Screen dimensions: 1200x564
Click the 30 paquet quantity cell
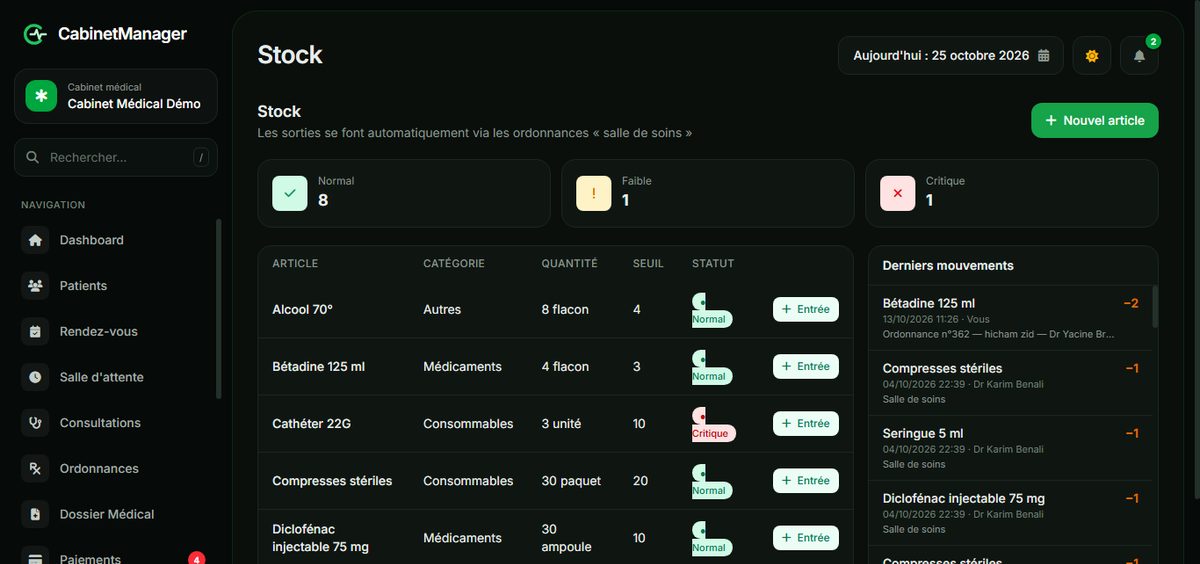coord(571,481)
